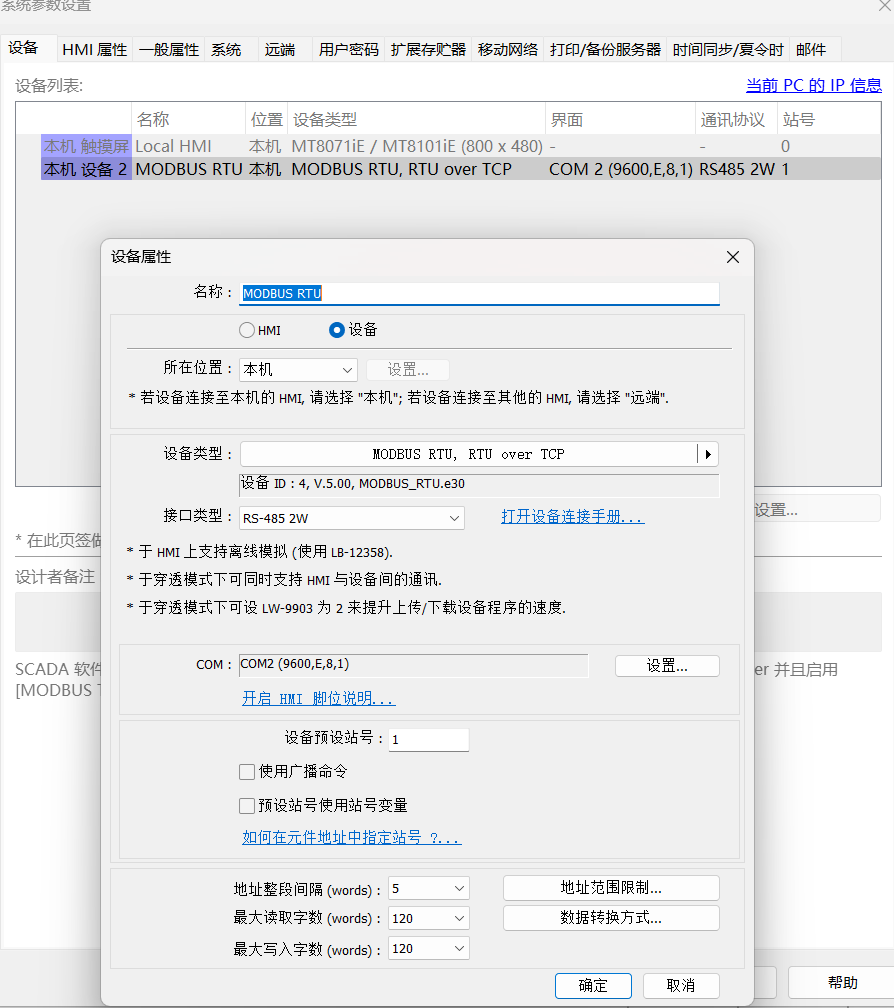Click the 设备预设站号 input field

(x=429, y=740)
